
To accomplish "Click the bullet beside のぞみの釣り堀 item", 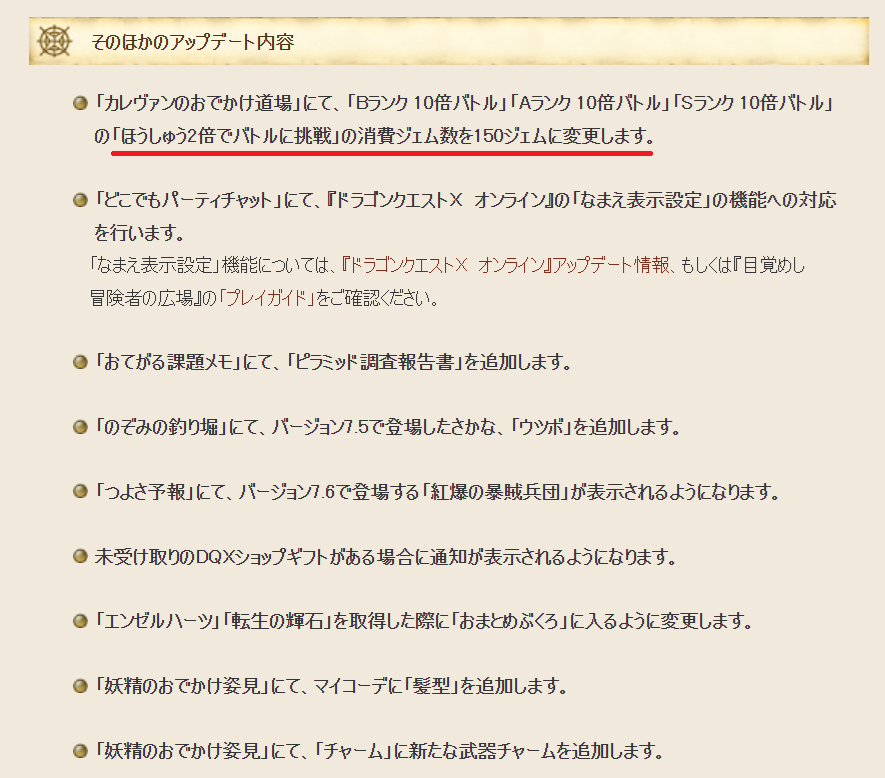I will 80,427.
